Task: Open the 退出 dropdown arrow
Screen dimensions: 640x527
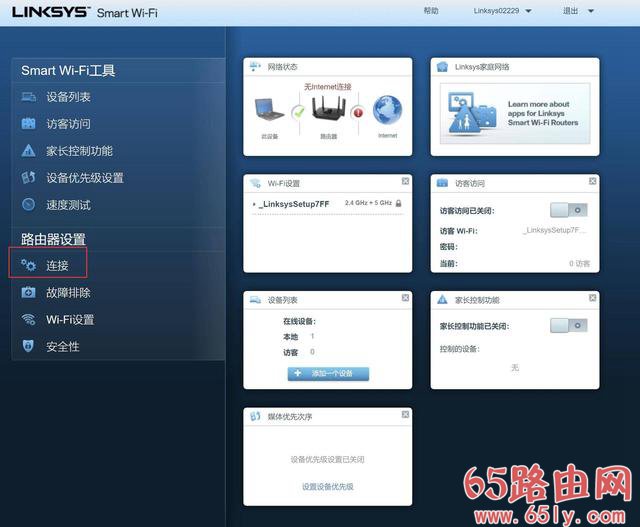Action: point(591,11)
